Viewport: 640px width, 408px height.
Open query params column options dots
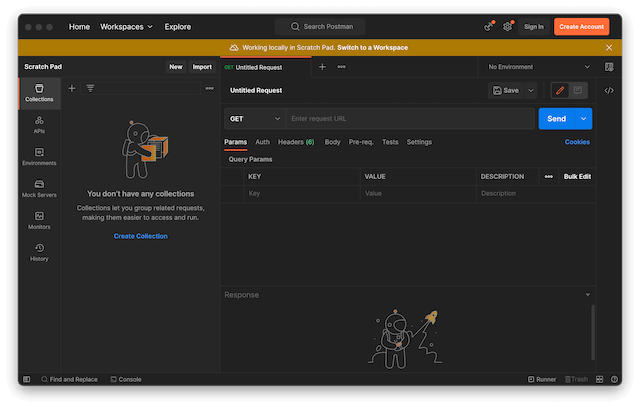coord(549,177)
